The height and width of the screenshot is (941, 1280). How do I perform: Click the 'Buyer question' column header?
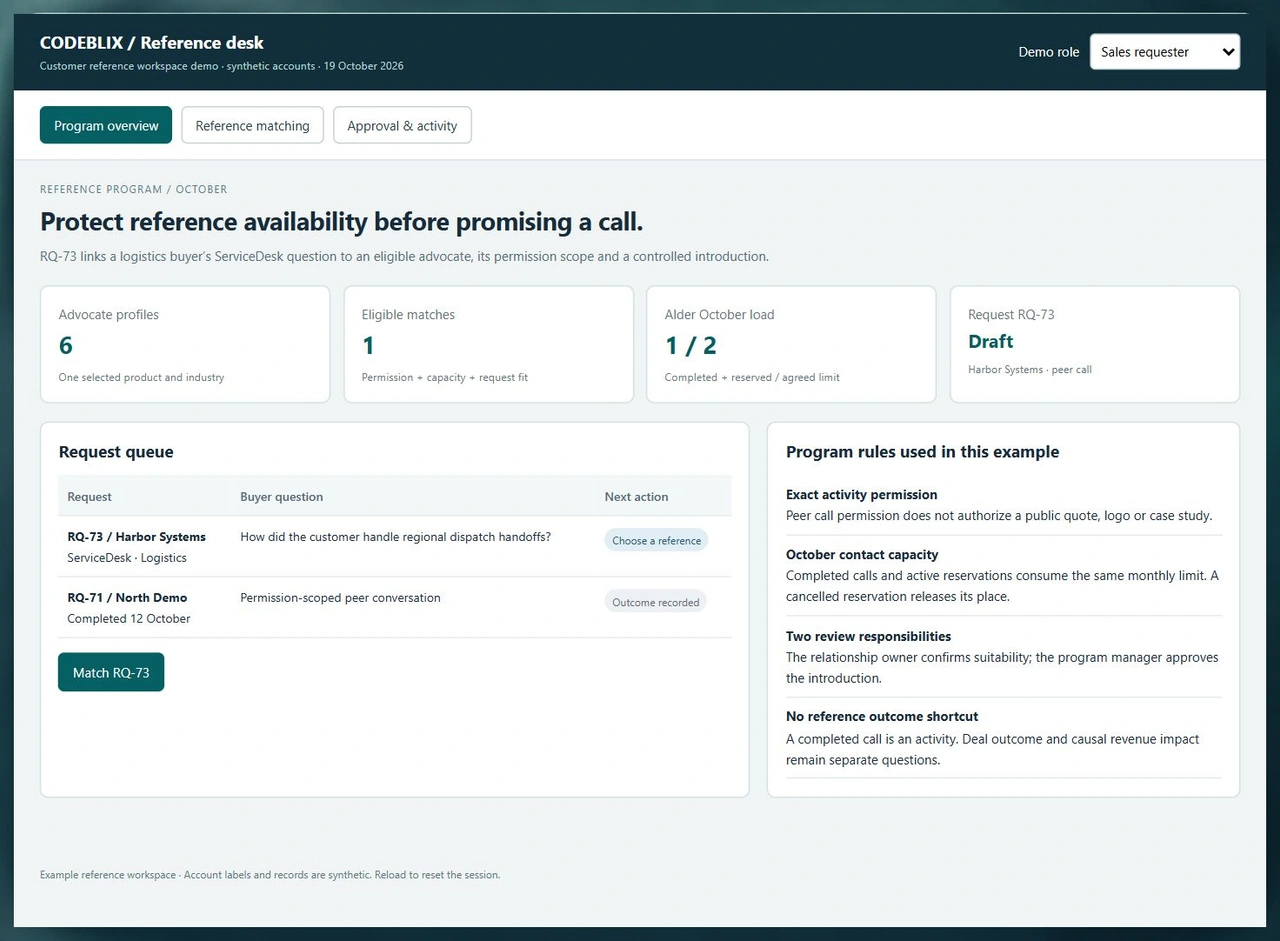281,496
